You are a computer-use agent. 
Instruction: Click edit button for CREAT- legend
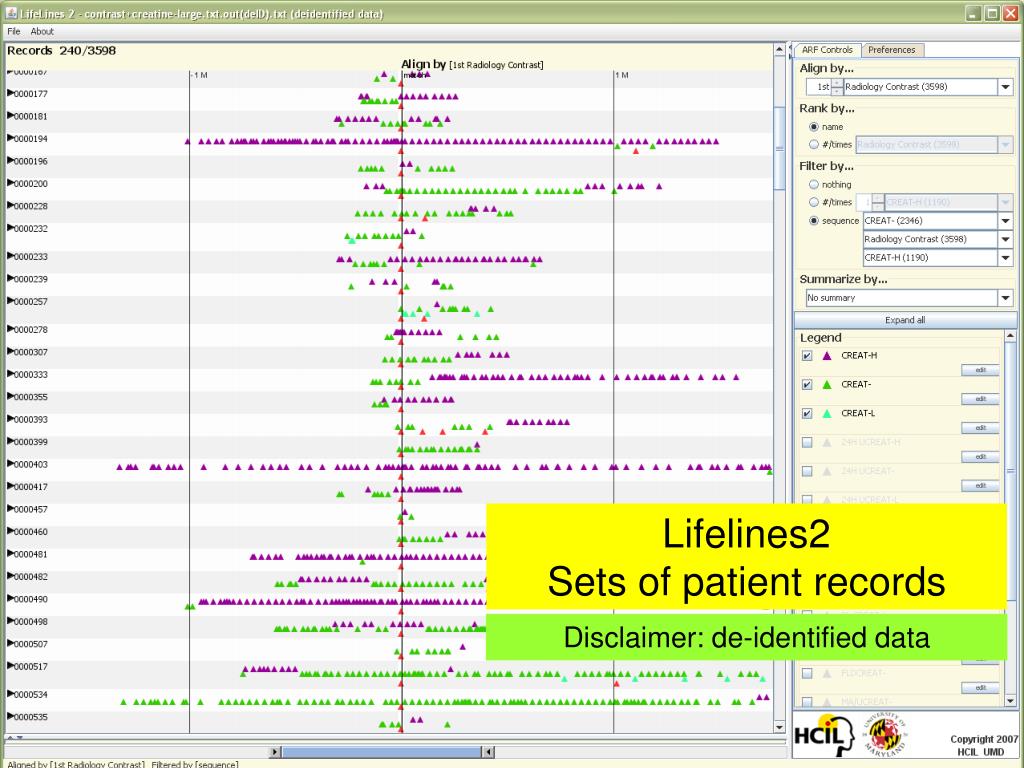pyautogui.click(x=980, y=399)
